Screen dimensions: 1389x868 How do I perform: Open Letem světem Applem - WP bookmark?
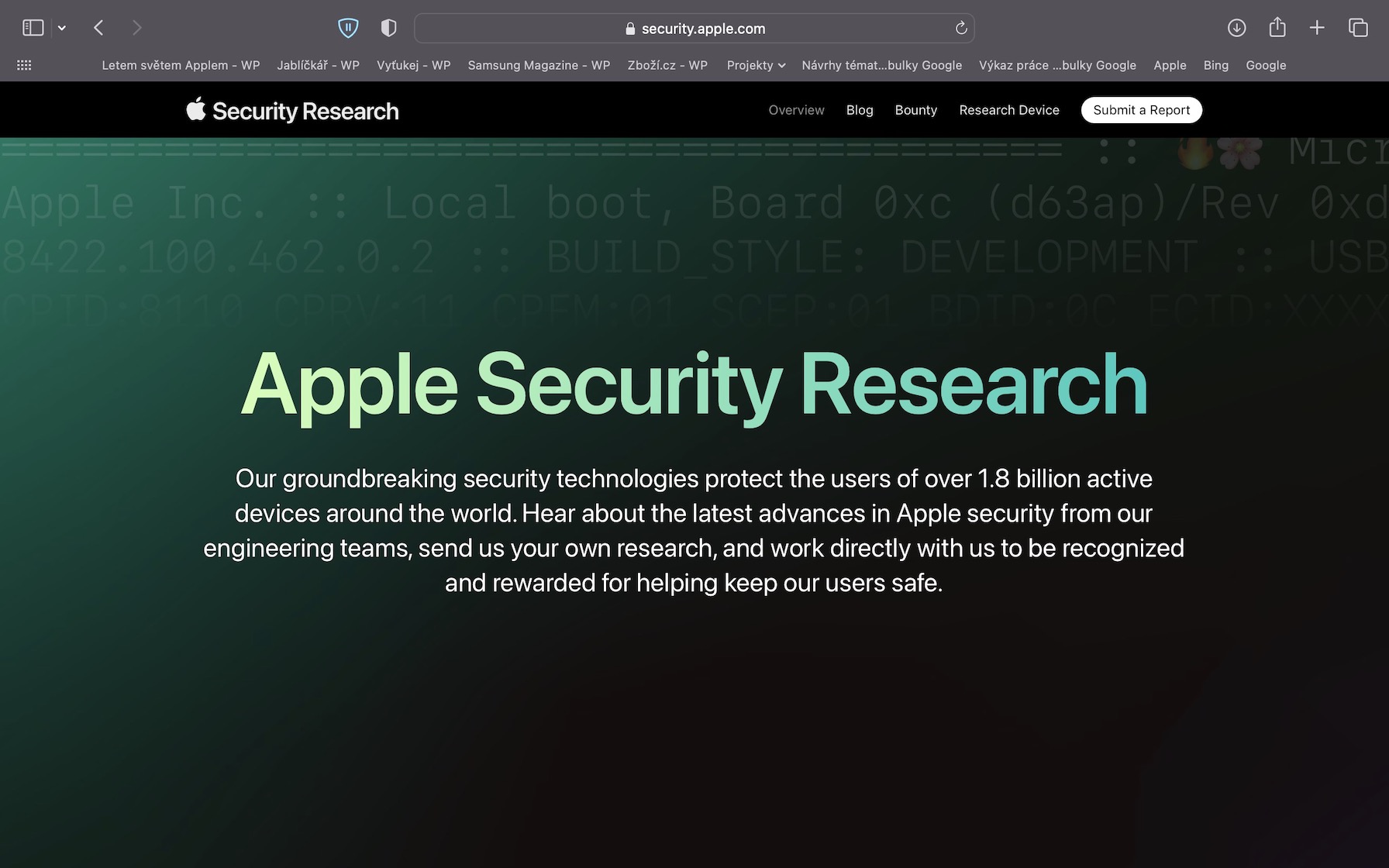(x=181, y=65)
